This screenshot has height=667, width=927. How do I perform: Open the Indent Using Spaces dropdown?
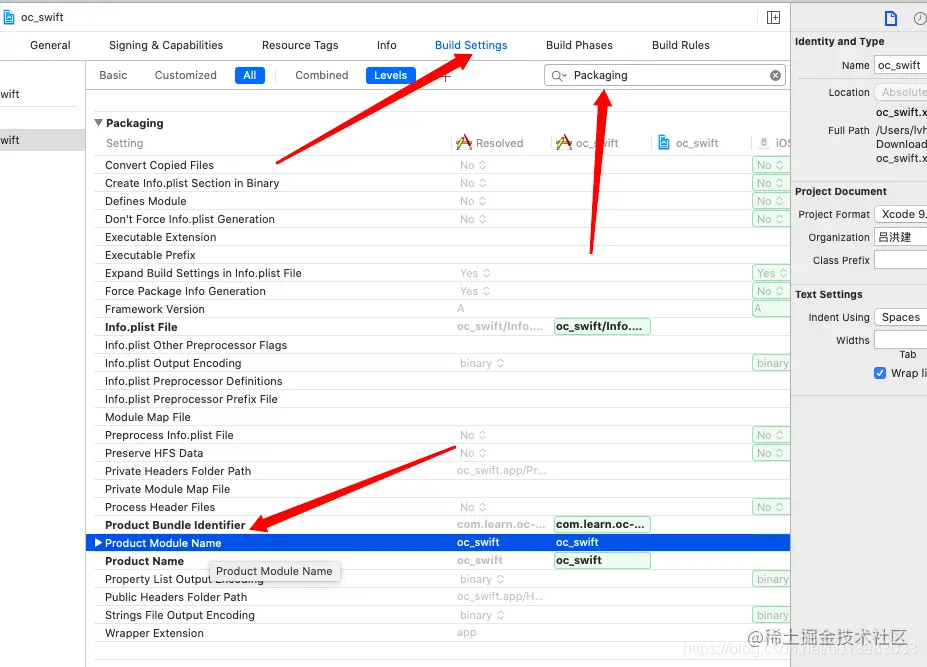point(900,317)
